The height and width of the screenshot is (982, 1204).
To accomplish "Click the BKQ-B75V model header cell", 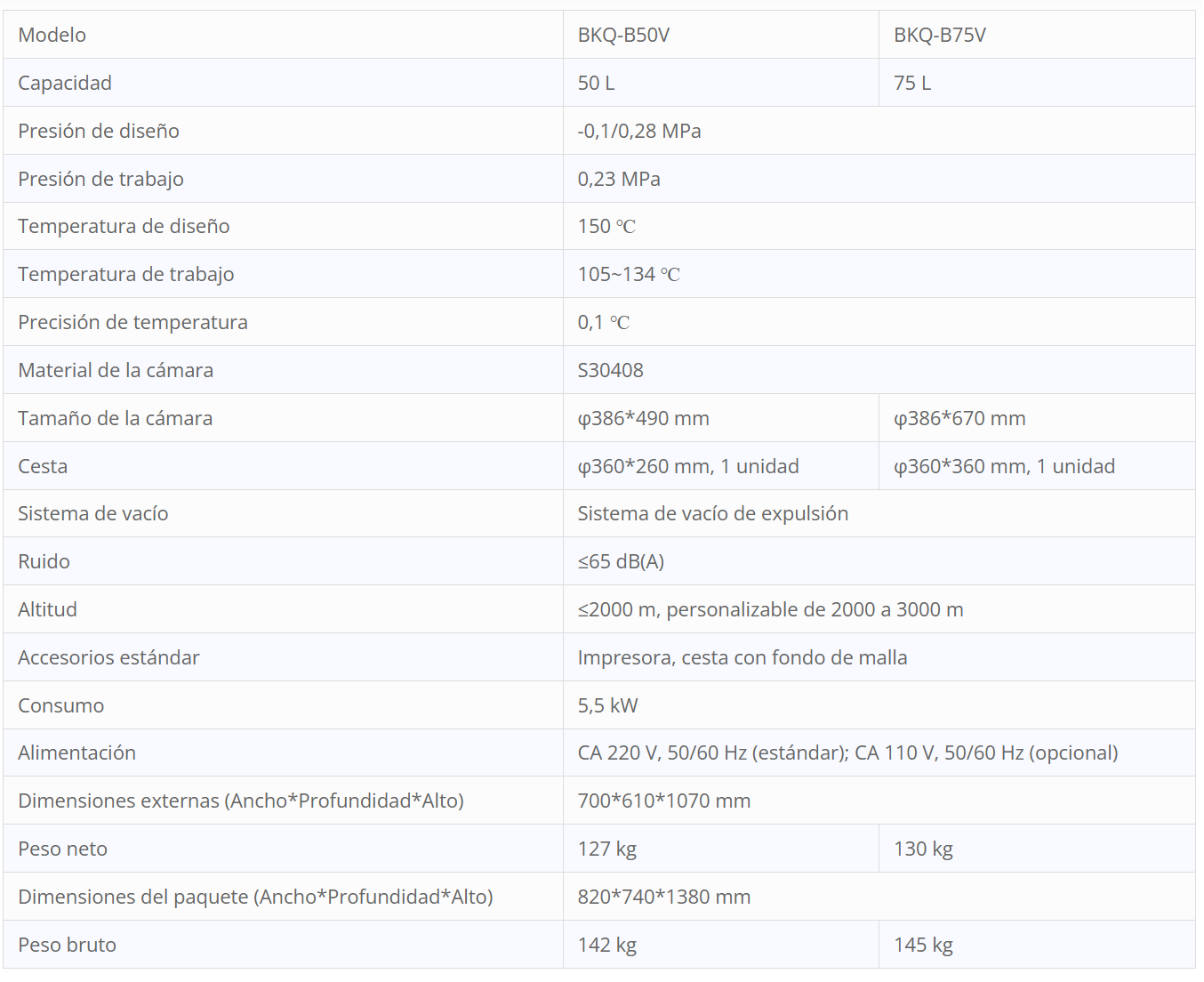I will [x=939, y=36].
